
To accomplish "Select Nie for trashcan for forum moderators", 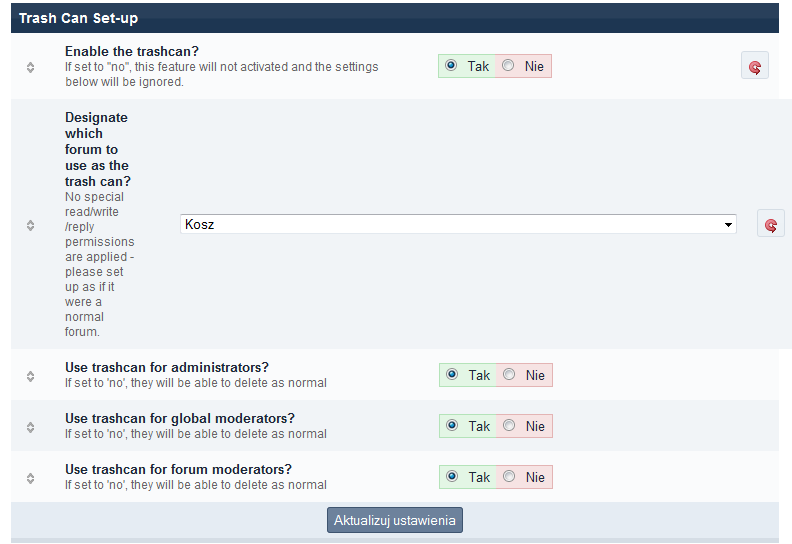I will pyautogui.click(x=509, y=477).
